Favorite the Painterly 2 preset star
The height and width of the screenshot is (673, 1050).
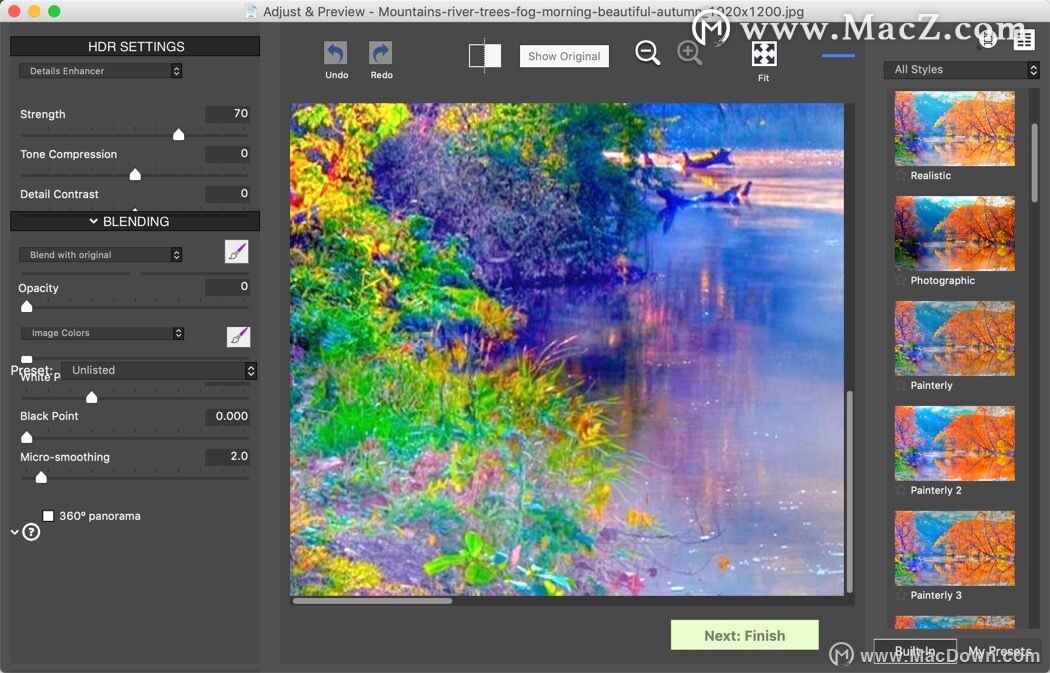click(901, 491)
